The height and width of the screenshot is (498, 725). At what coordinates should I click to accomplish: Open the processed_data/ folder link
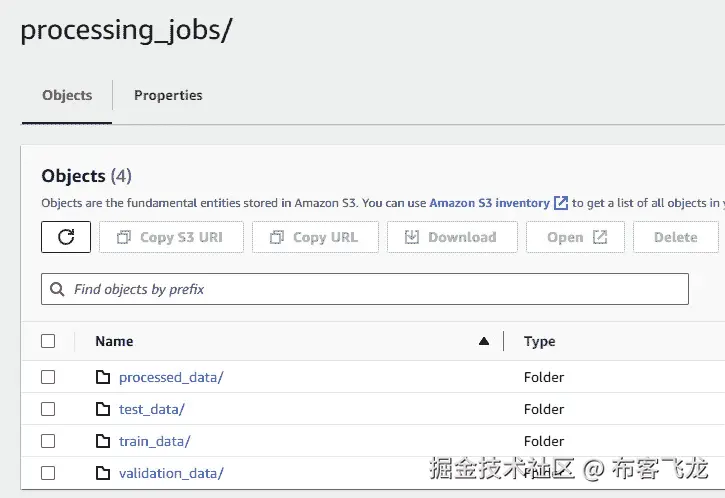tap(171, 377)
